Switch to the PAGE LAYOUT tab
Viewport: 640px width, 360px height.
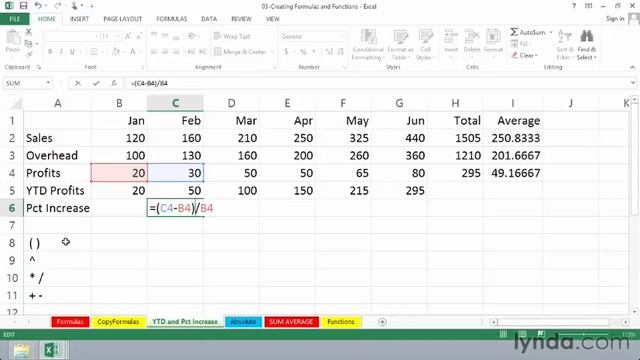[x=122, y=19]
